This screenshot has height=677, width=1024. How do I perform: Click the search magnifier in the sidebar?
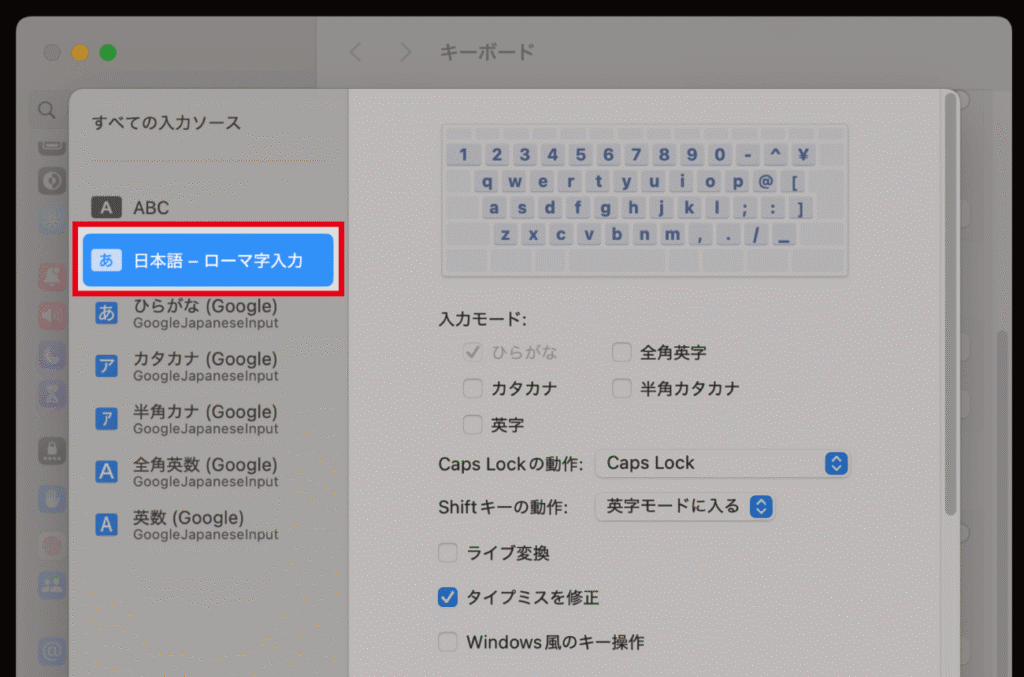point(46,111)
